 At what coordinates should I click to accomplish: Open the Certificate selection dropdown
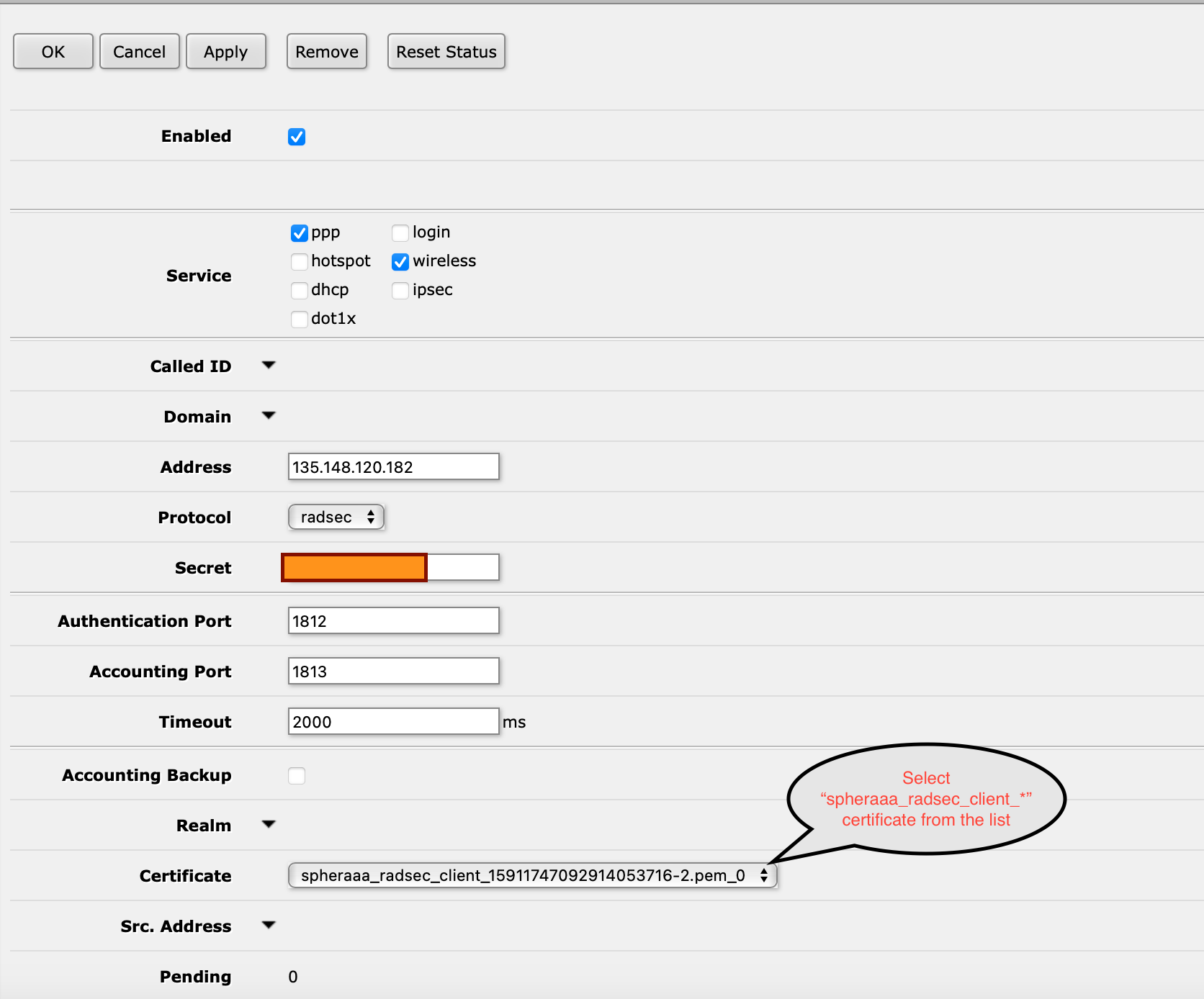click(x=532, y=876)
